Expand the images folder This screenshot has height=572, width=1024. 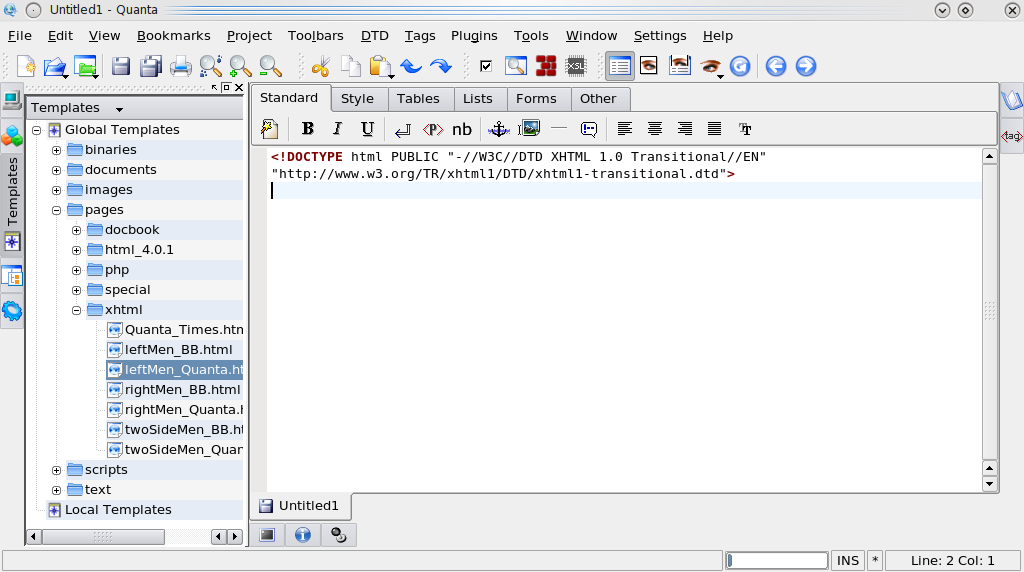[x=57, y=191]
